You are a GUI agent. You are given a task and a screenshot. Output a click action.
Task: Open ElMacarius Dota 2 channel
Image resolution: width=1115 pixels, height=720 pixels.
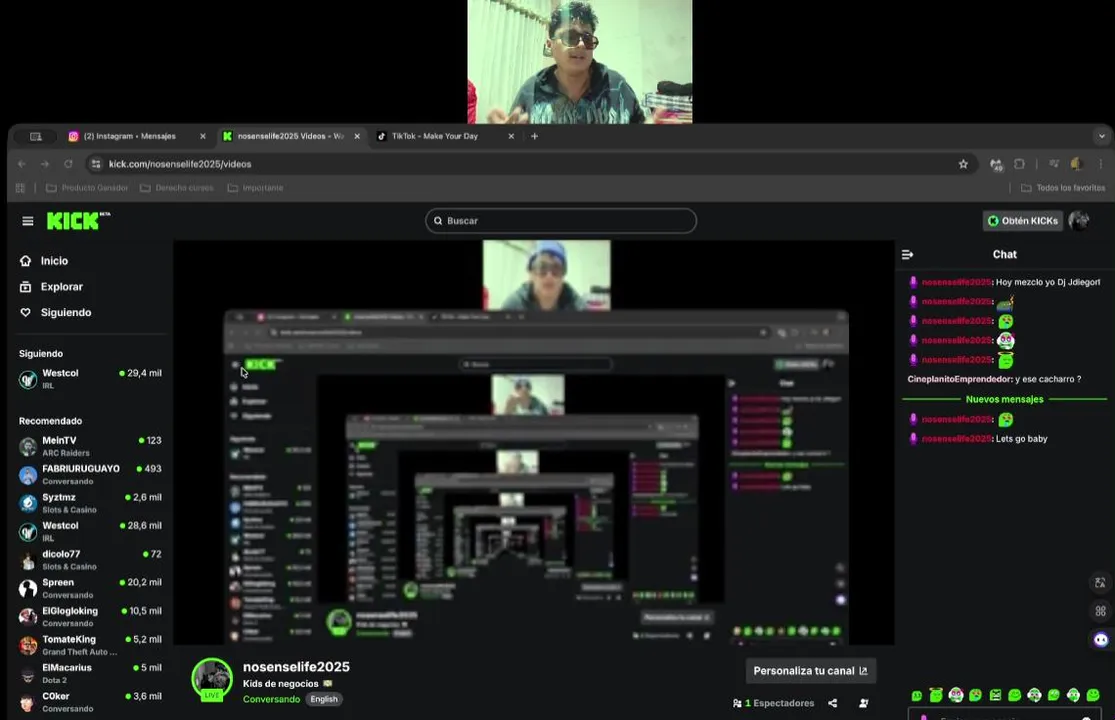point(90,673)
